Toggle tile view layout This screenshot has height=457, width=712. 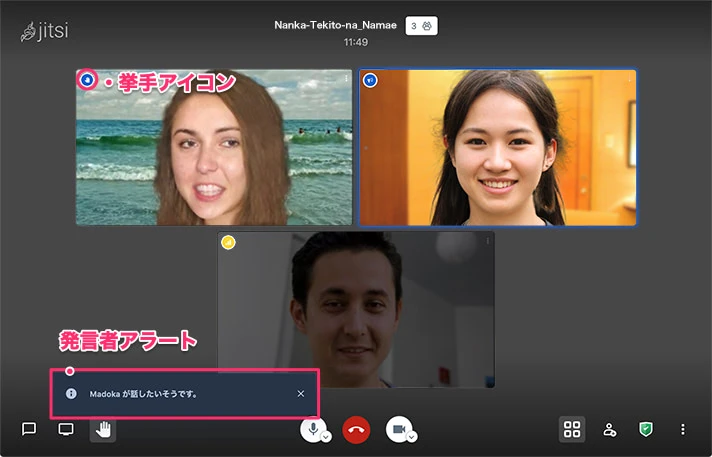(x=572, y=429)
